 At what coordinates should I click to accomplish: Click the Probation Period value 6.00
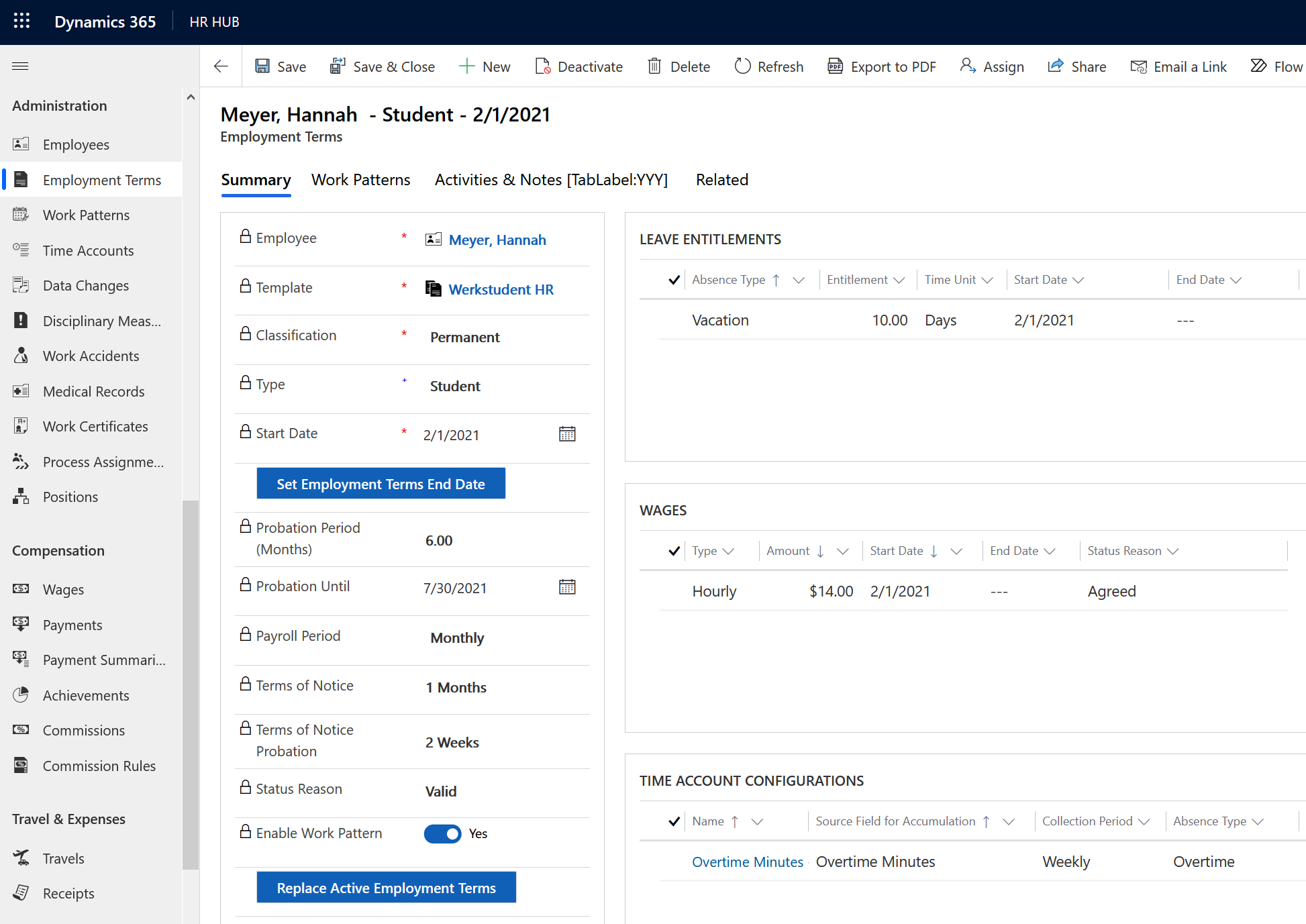pyautogui.click(x=439, y=541)
